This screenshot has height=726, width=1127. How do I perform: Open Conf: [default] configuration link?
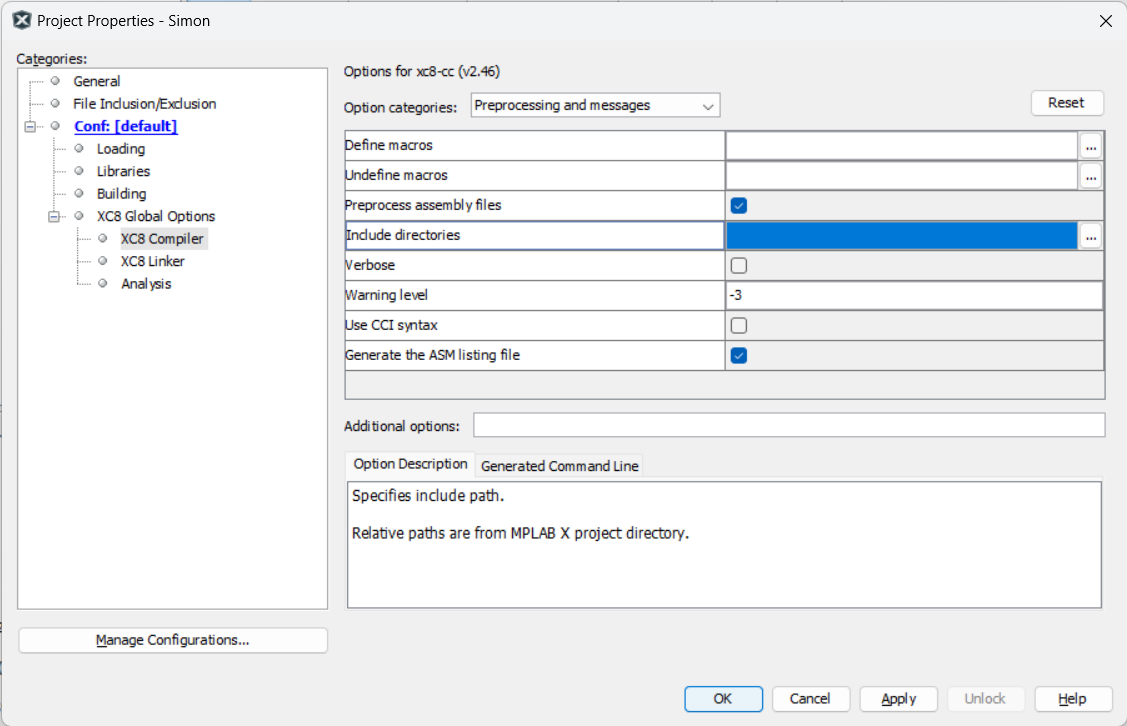(x=126, y=127)
